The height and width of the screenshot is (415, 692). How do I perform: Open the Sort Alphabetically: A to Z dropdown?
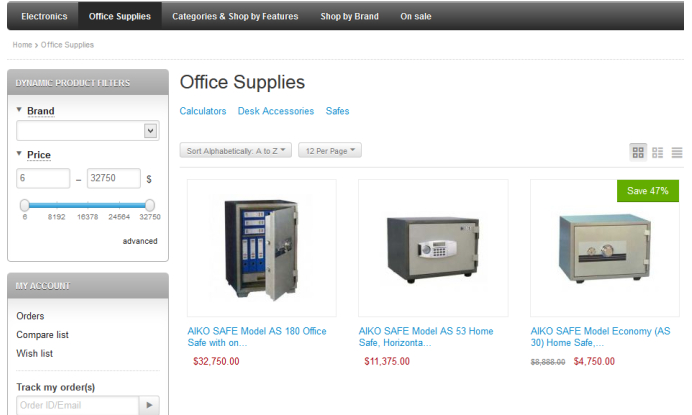tap(236, 151)
